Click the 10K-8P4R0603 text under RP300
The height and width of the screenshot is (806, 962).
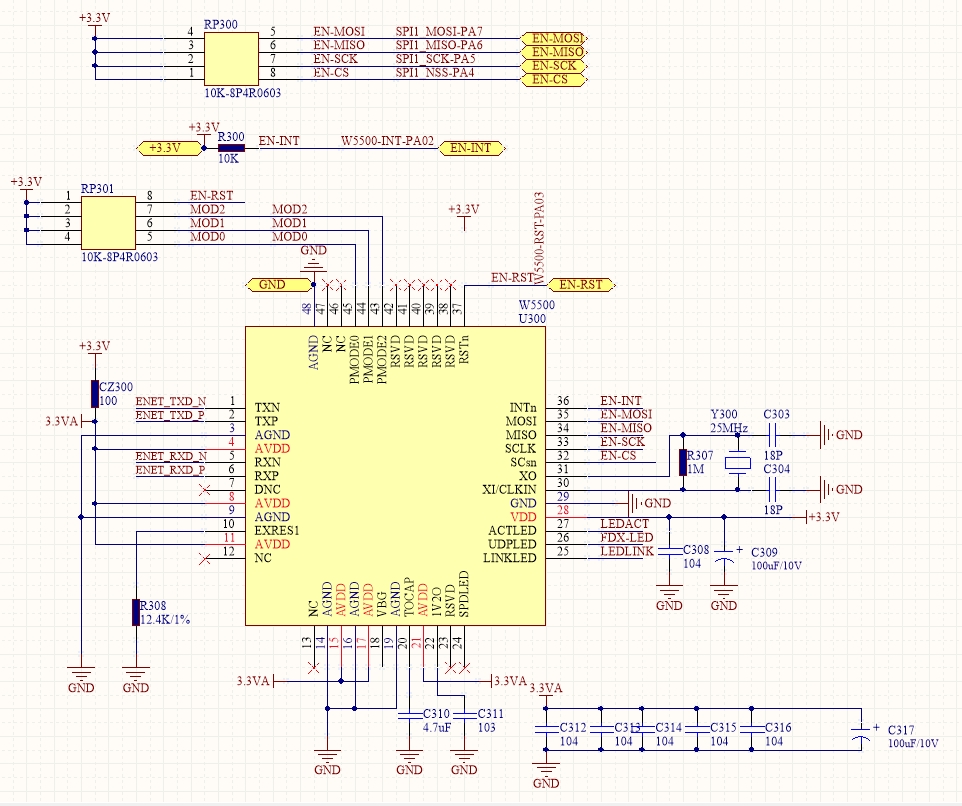tap(242, 93)
